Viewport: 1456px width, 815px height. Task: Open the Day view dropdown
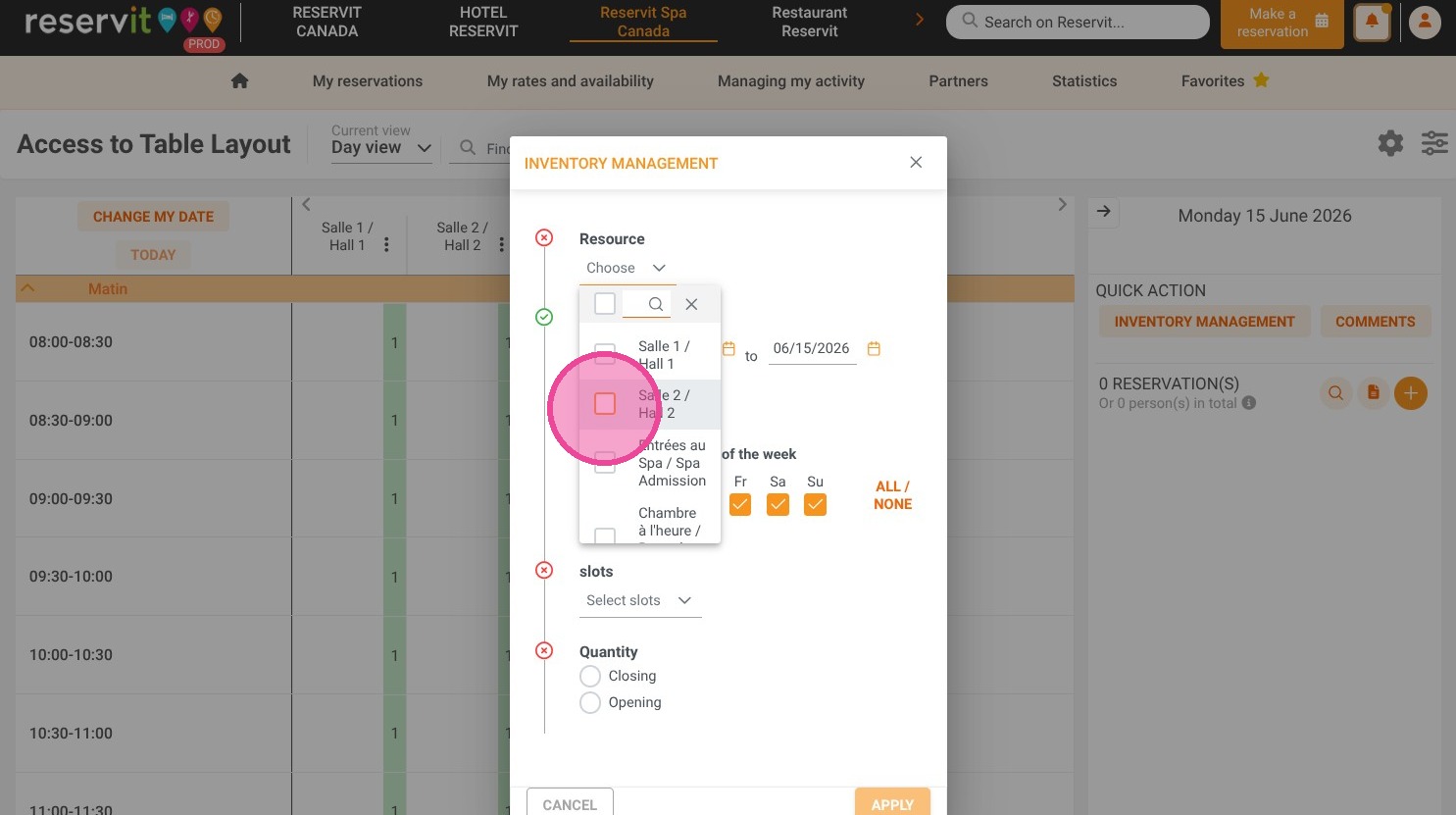[x=381, y=147]
